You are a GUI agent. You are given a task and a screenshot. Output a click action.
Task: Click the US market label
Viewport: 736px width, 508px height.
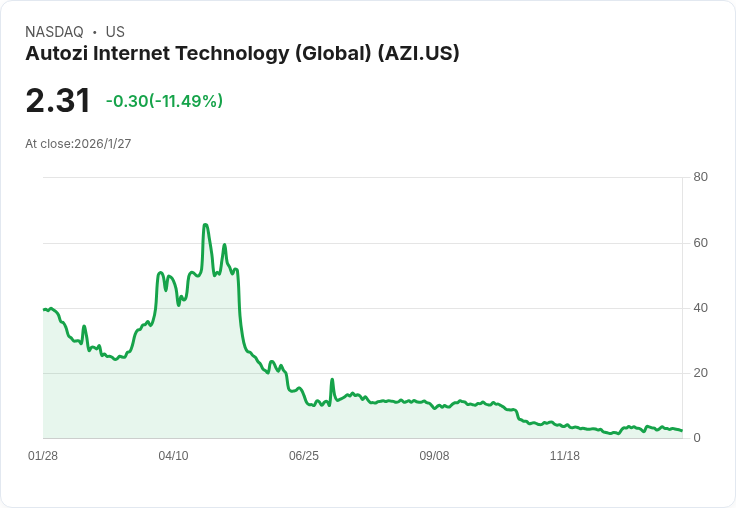[115, 32]
